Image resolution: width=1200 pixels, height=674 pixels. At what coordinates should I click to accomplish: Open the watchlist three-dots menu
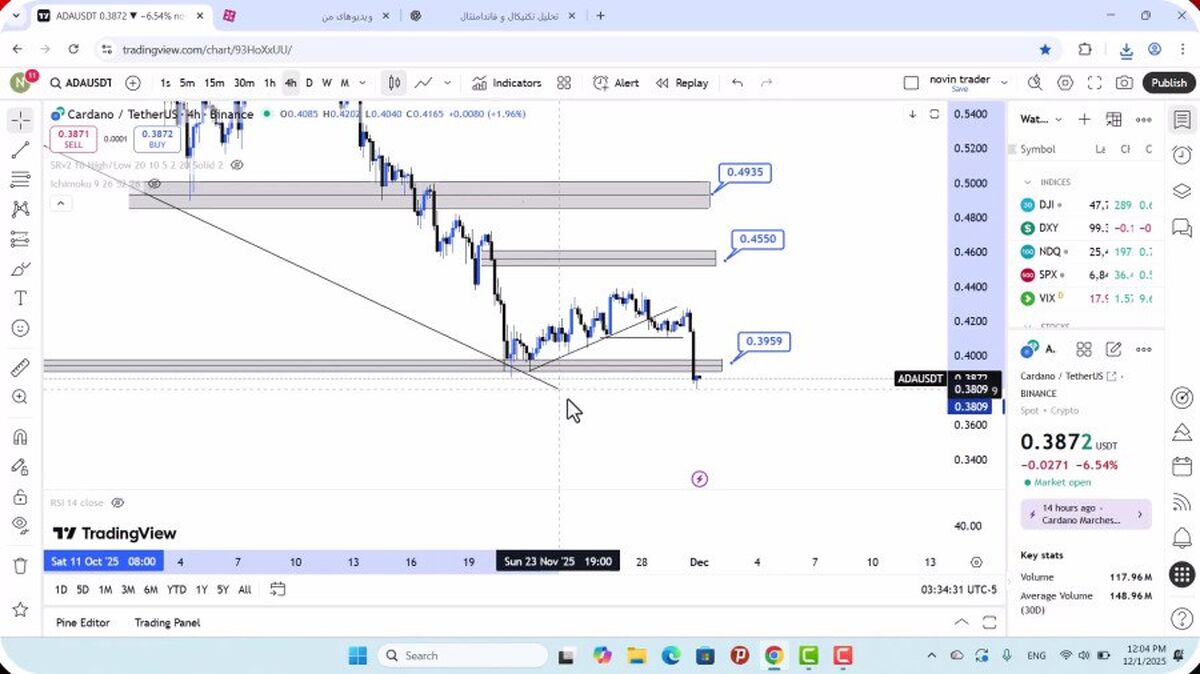coord(1144,119)
